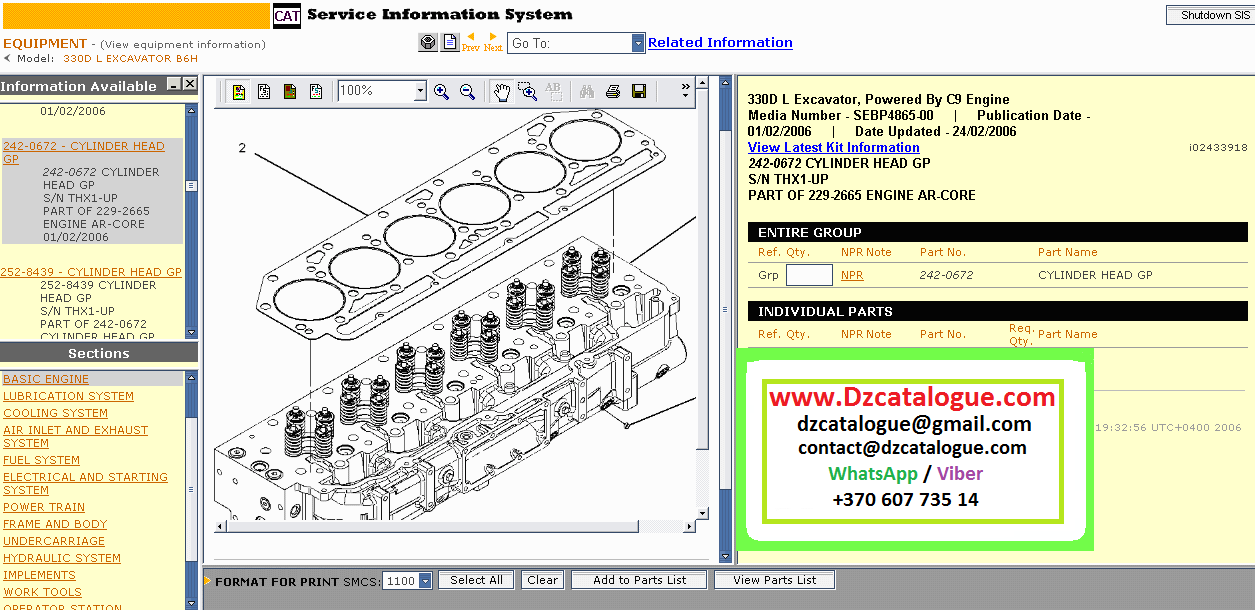Click the printer icon in viewer toolbar

coord(613,92)
